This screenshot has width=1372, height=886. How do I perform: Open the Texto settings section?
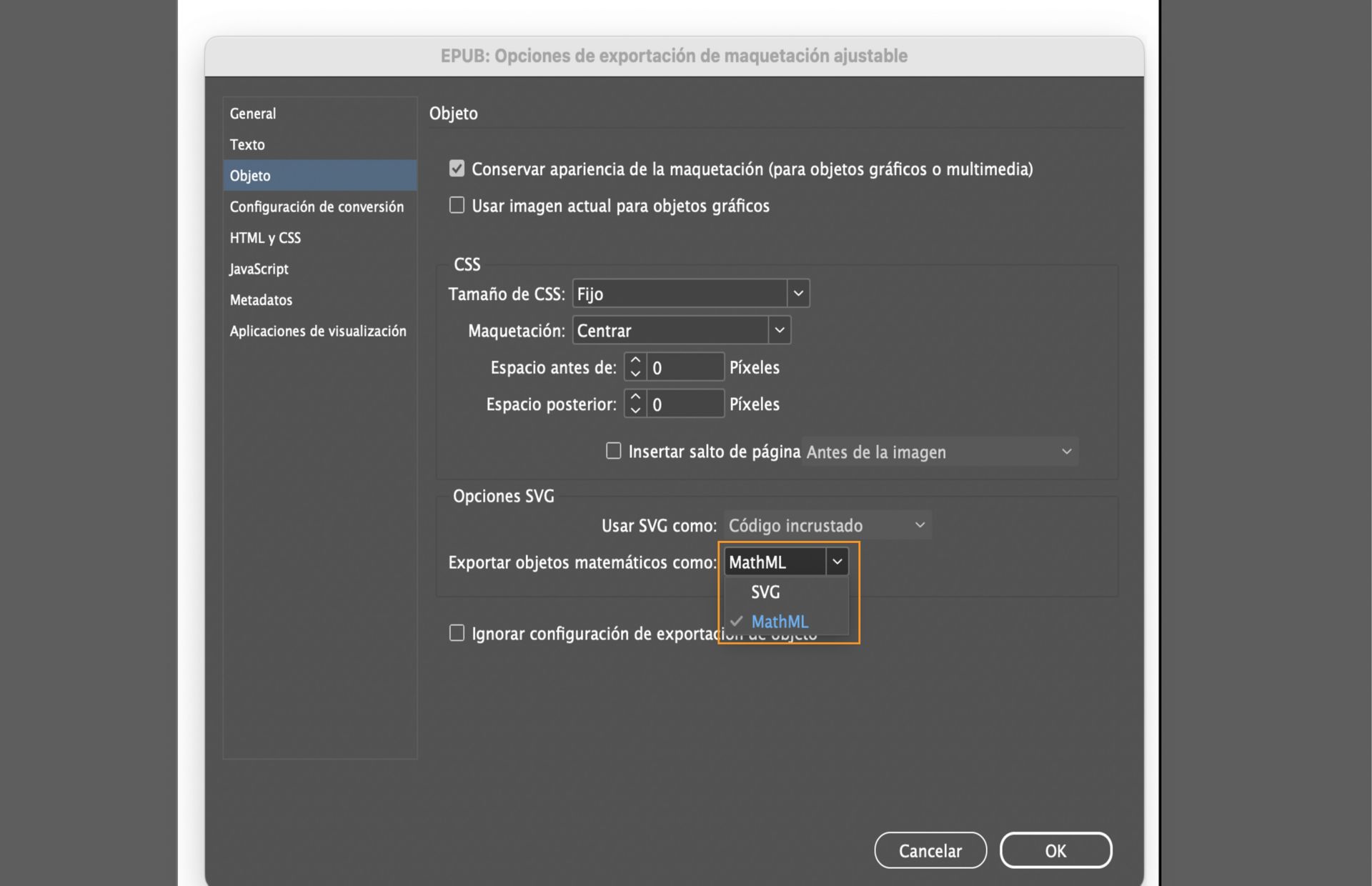[247, 144]
